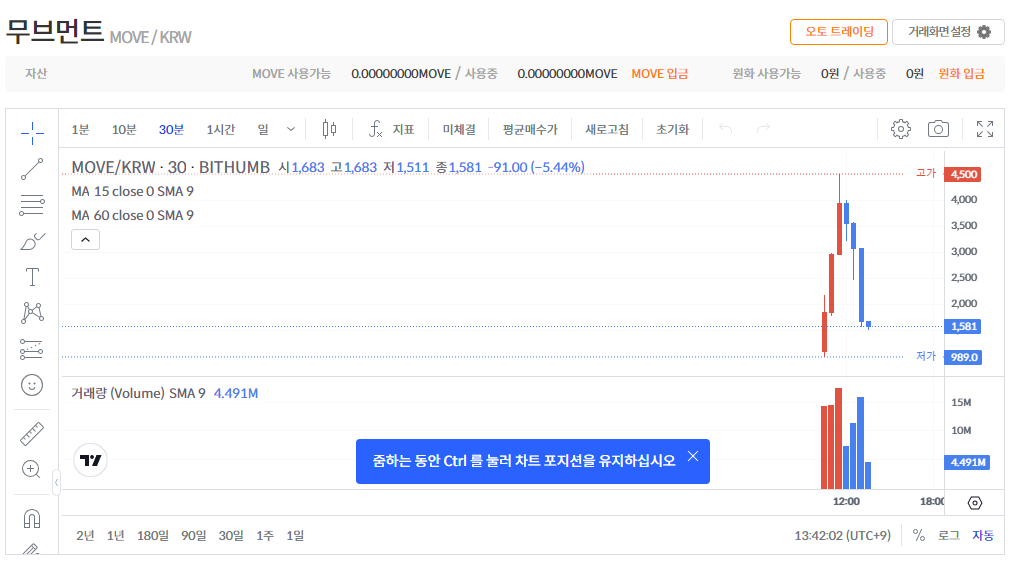The image size is (1015, 561).
Task: Set range to 30일
Action: (231, 535)
